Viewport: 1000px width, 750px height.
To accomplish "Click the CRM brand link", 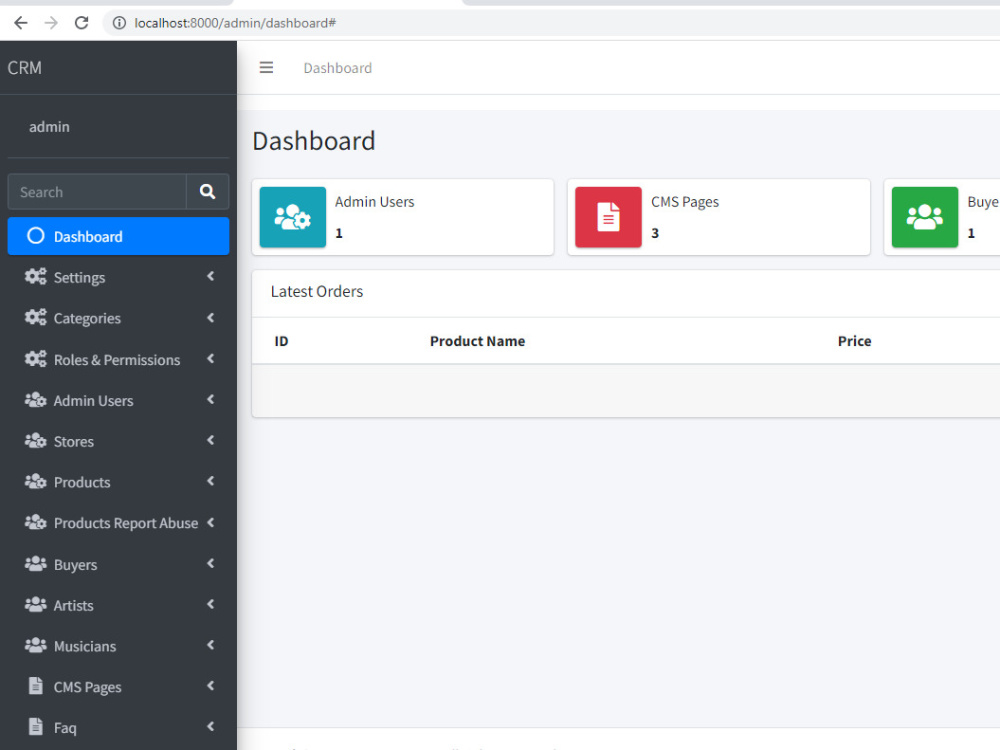I will [24, 68].
